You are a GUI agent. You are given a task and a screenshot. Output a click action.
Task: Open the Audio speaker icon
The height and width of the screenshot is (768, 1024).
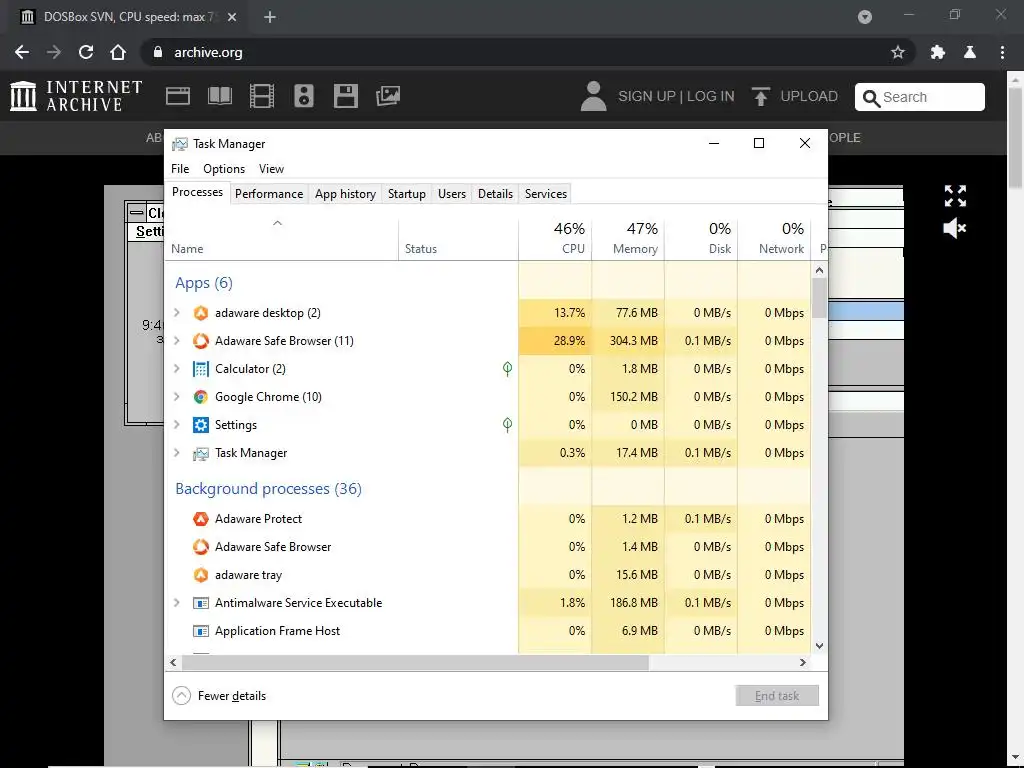tap(304, 96)
